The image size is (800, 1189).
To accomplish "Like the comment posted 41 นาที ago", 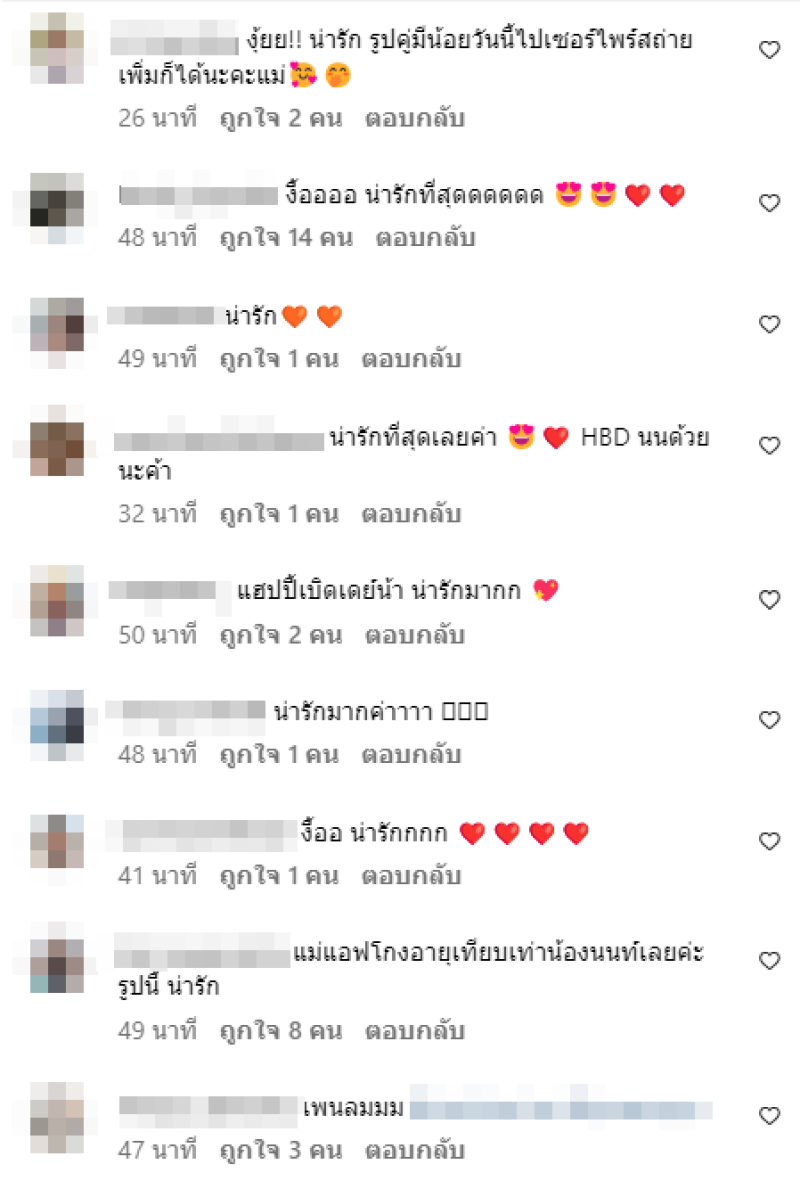I will tap(770, 841).
